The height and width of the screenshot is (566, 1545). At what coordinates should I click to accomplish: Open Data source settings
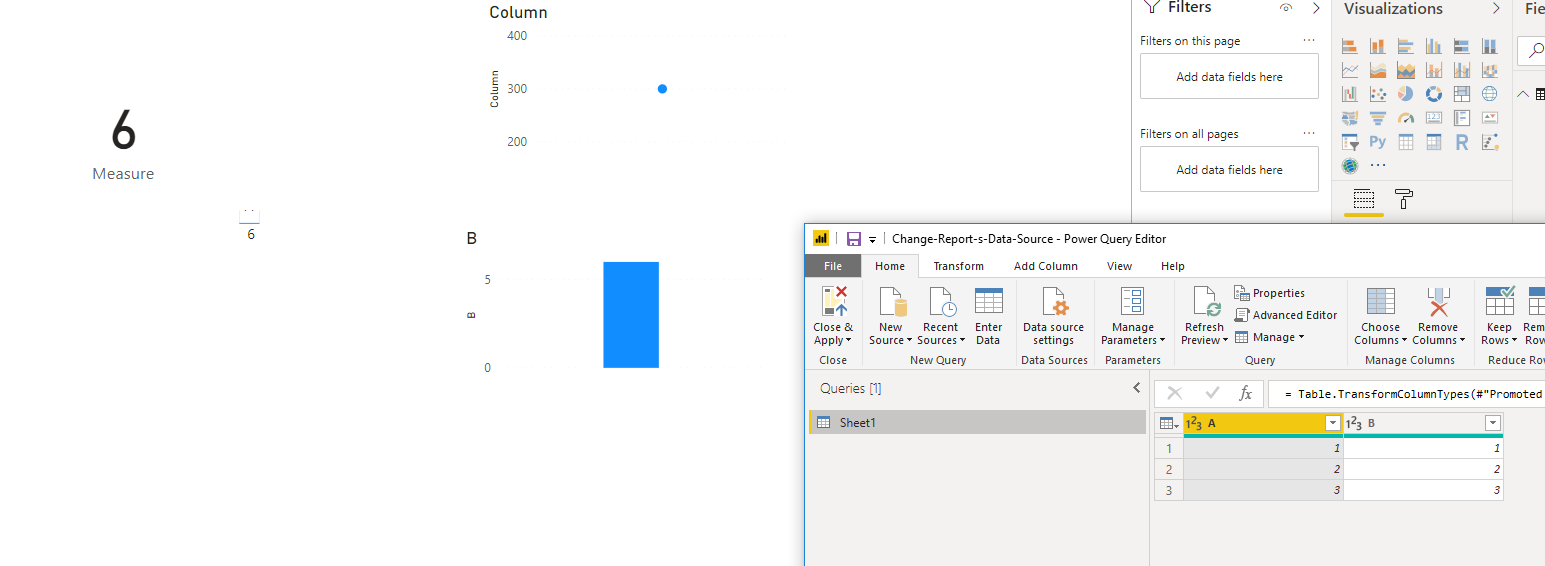tap(1053, 316)
